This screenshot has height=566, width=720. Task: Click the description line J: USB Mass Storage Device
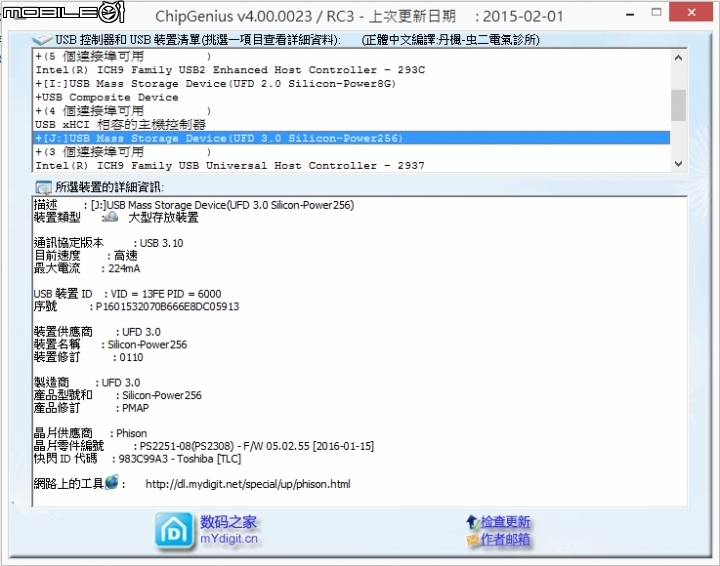(x=222, y=205)
